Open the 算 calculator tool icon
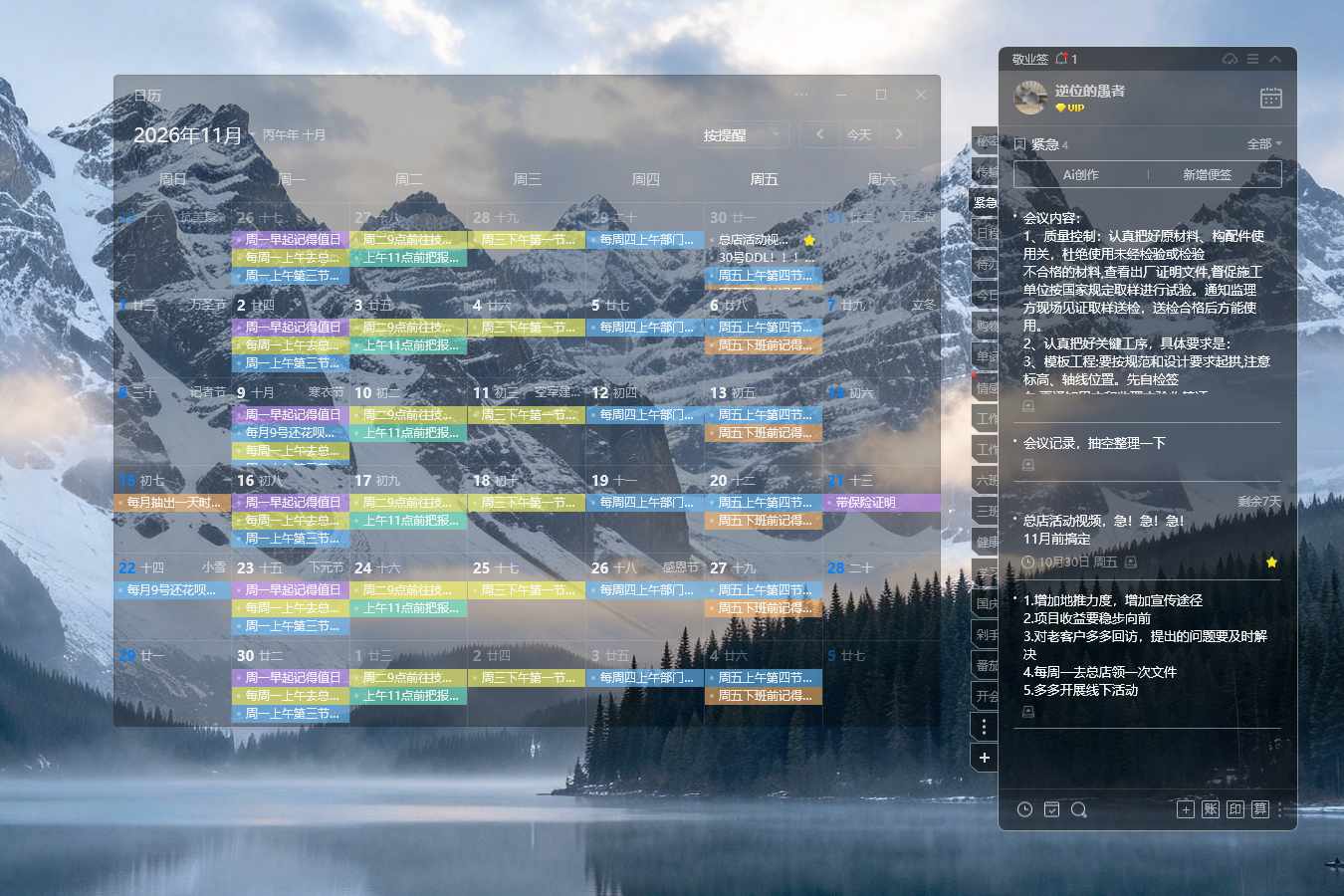Screen dimensions: 1344x896 point(1260,809)
